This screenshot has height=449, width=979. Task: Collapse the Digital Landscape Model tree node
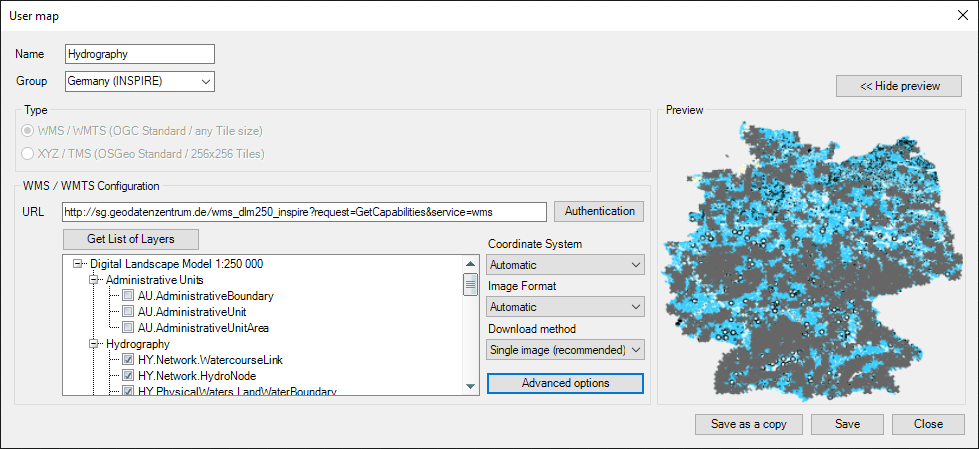(78, 264)
